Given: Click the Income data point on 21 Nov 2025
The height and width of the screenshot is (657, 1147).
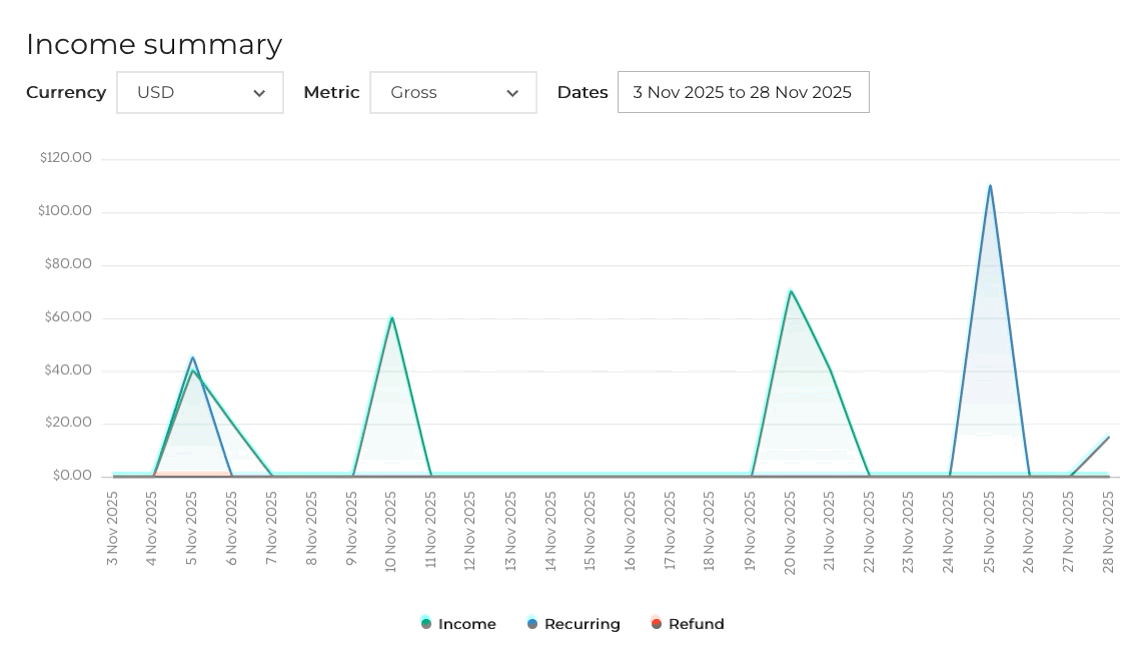Looking at the screenshot, I should coord(830,370).
